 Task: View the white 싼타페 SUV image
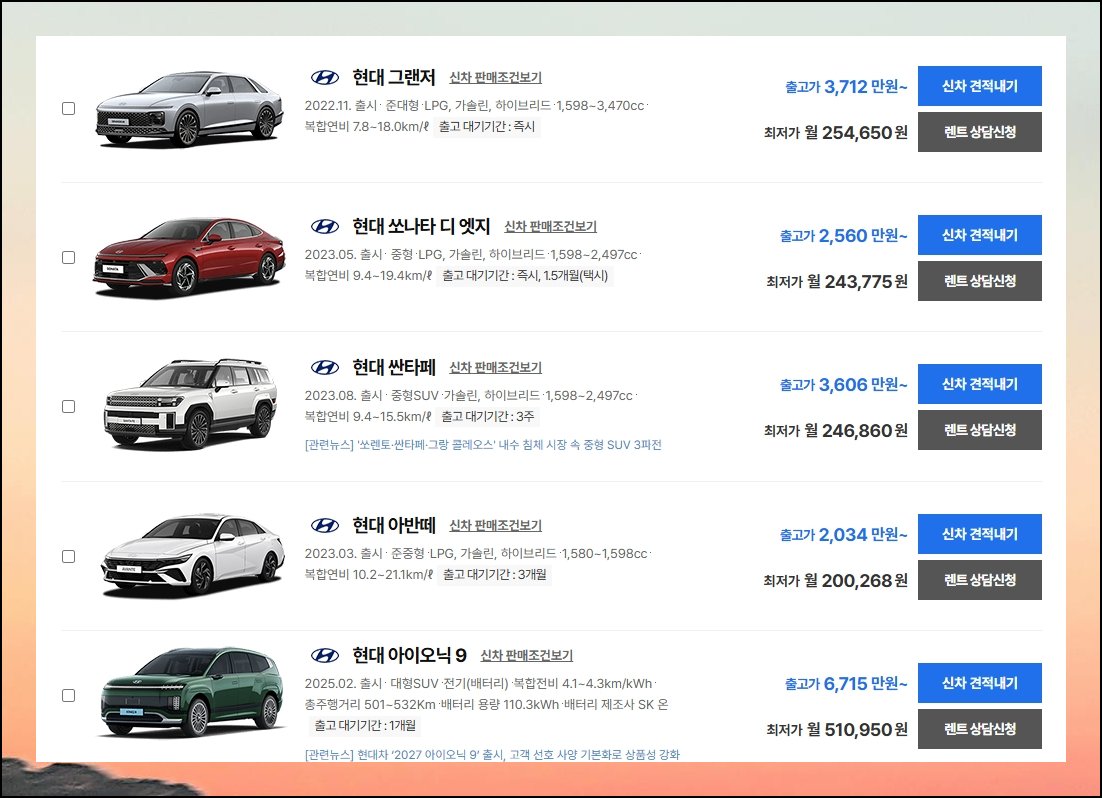190,404
